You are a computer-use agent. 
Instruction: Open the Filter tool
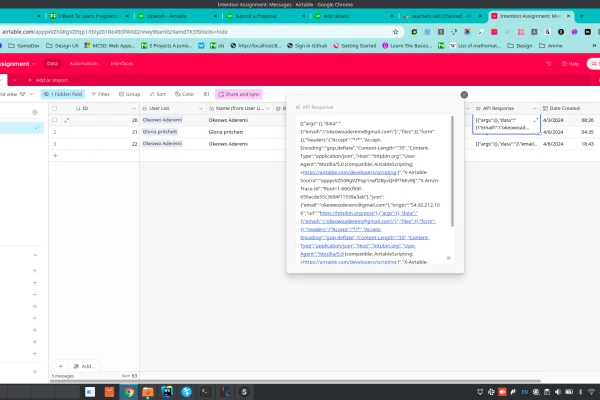[x=99, y=93]
